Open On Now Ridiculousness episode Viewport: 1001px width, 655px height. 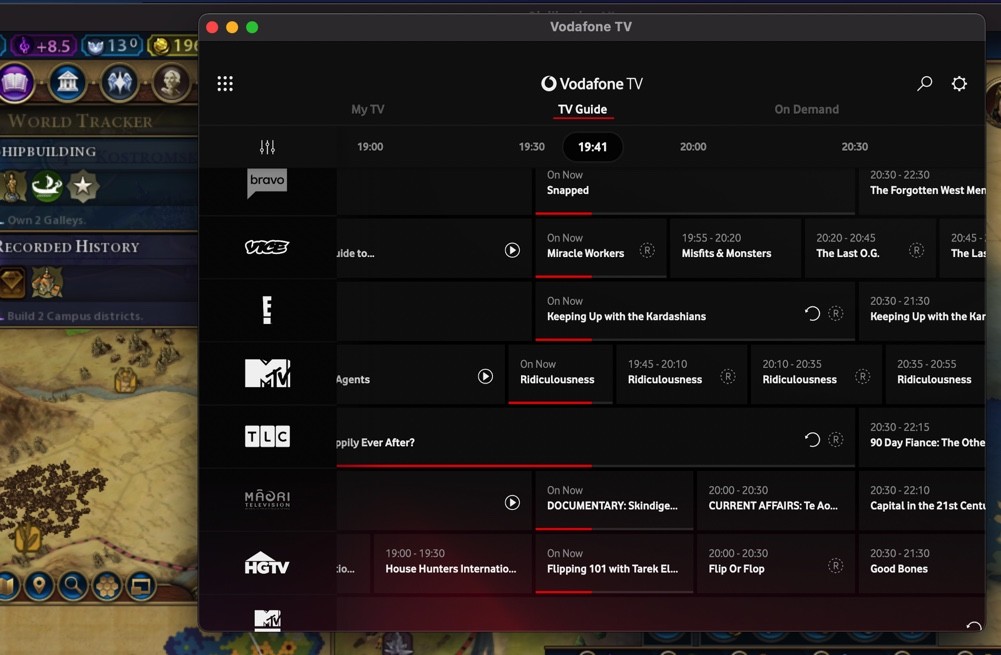[x=561, y=373]
